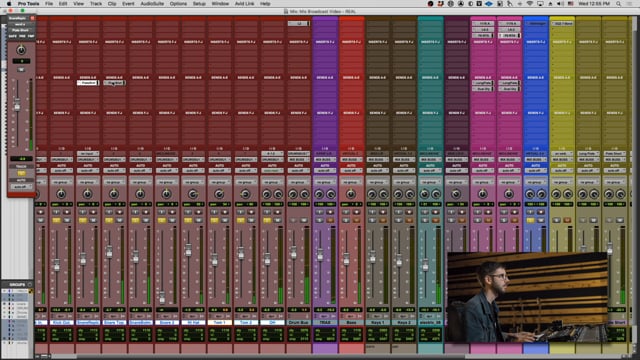Click the floating send window pan knob
Viewport: 640px width, 360px height.
click(21, 50)
